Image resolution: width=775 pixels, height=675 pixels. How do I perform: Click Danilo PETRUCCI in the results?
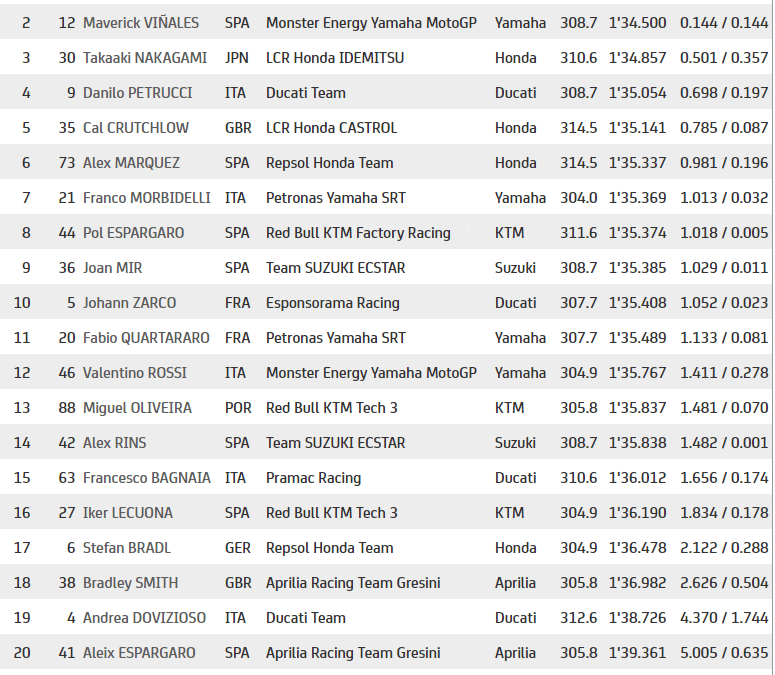(137, 93)
